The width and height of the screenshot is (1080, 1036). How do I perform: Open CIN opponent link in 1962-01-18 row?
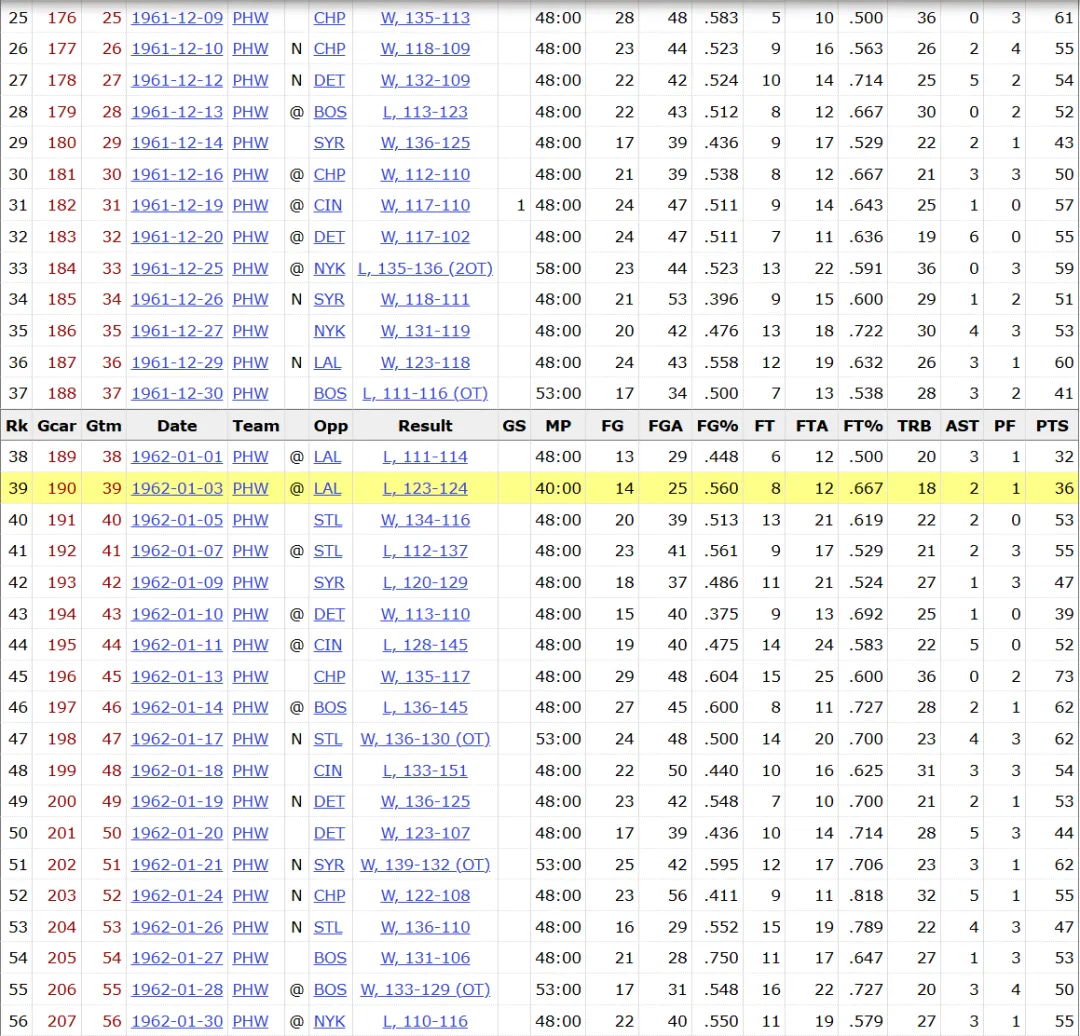point(327,771)
